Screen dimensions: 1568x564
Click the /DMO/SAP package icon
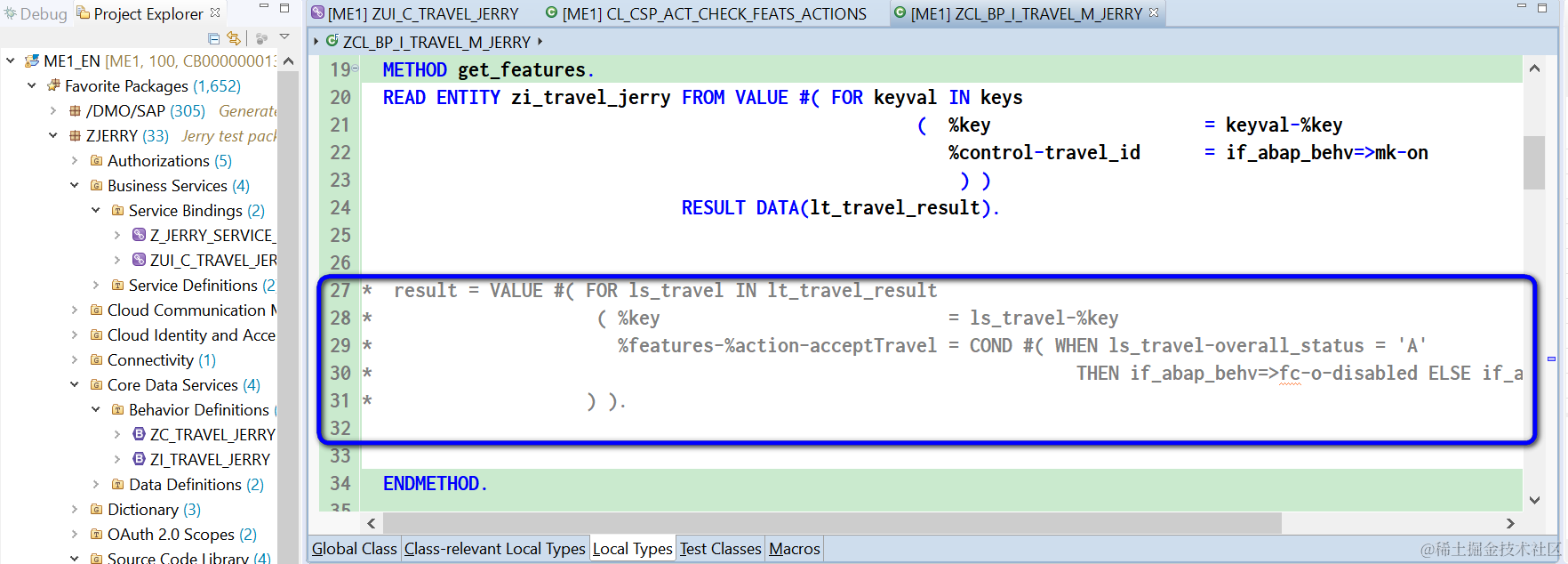pyautogui.click(x=75, y=111)
